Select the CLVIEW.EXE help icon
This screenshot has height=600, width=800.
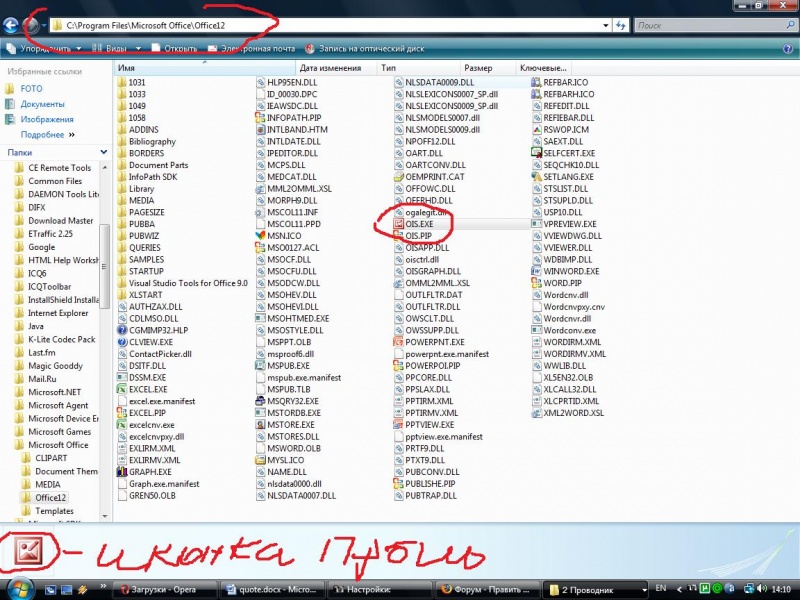121,342
